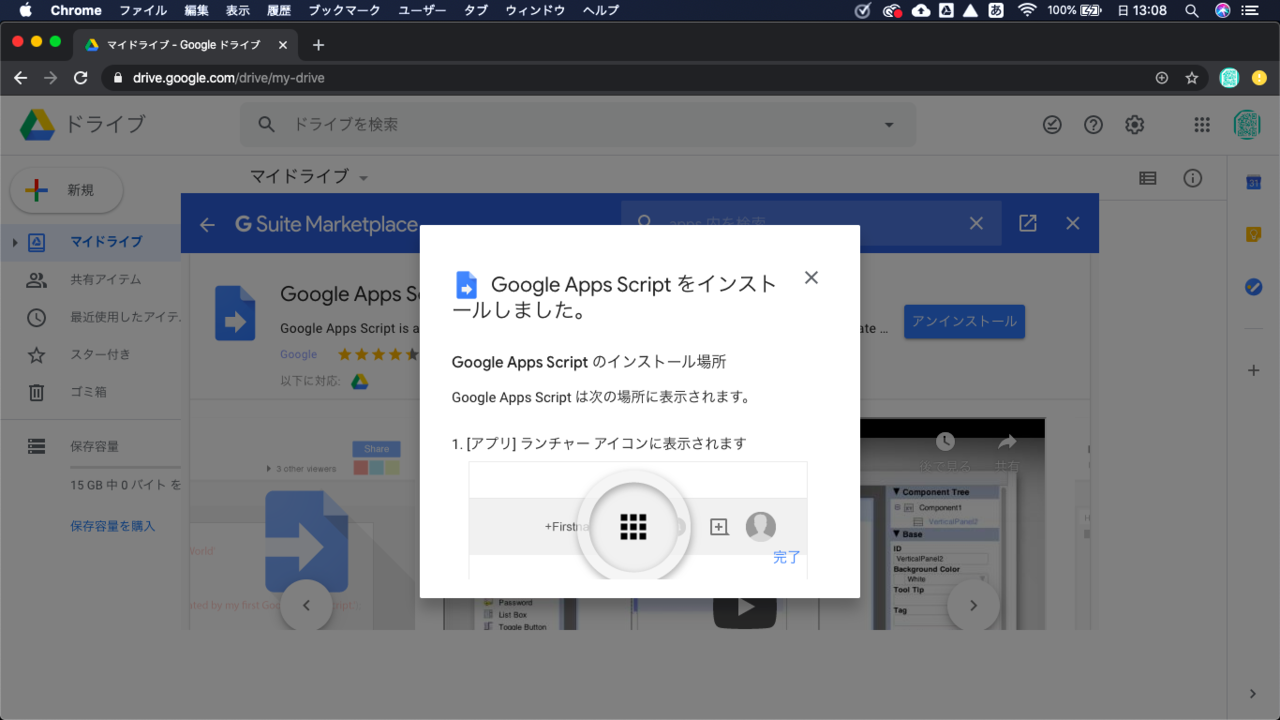This screenshot has width=1280, height=720.
Task: Click the アンインストール button
Action: 964,321
